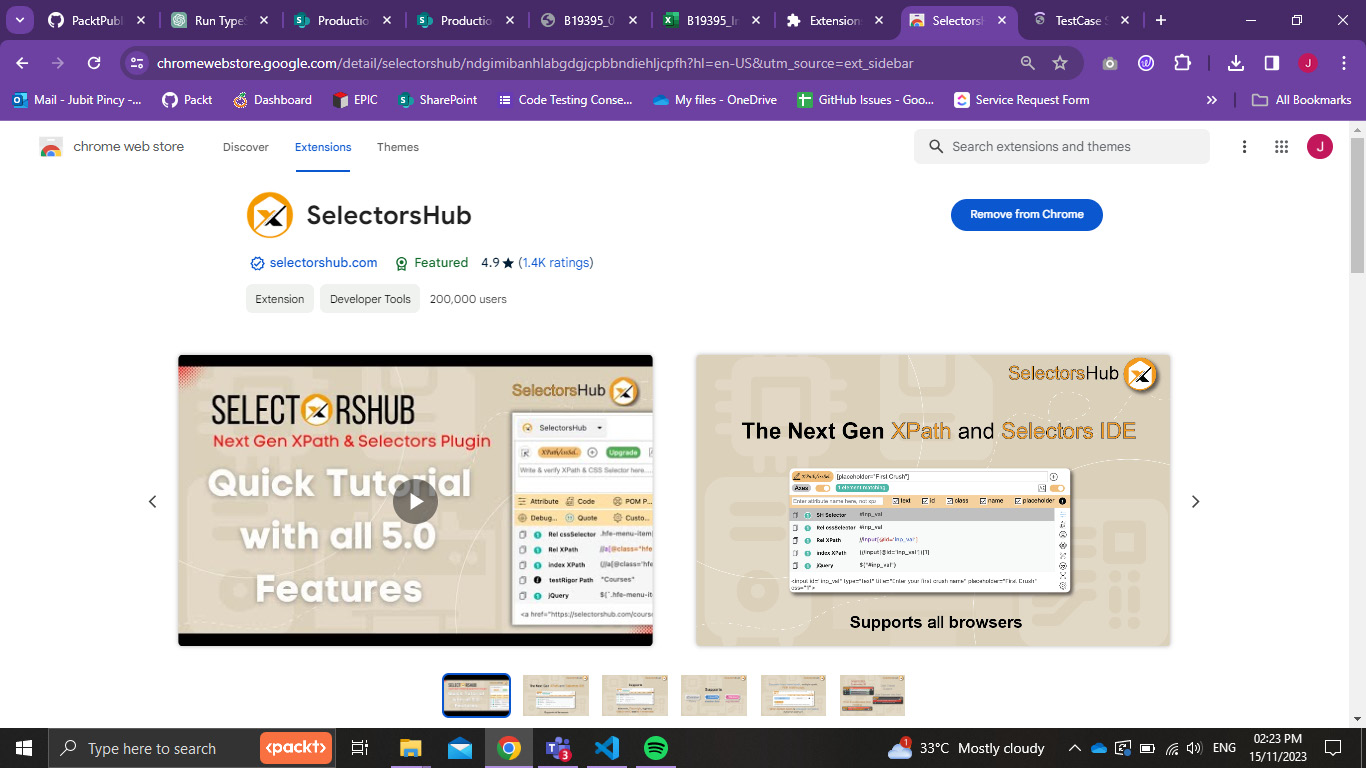The width and height of the screenshot is (1366, 768).
Task: Select the Extension category chip
Action: coord(280,299)
